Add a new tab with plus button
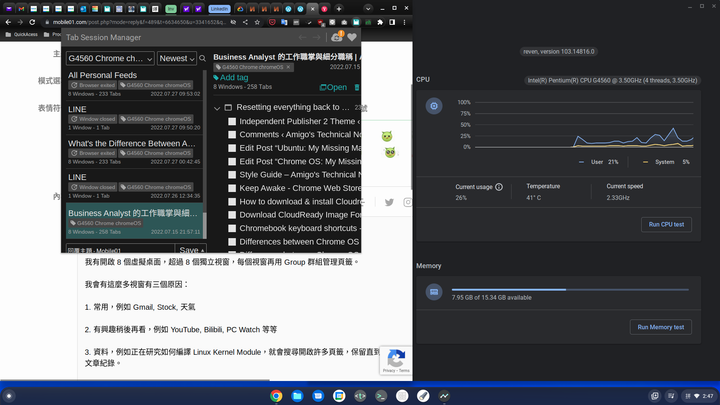 [x=339, y=9]
